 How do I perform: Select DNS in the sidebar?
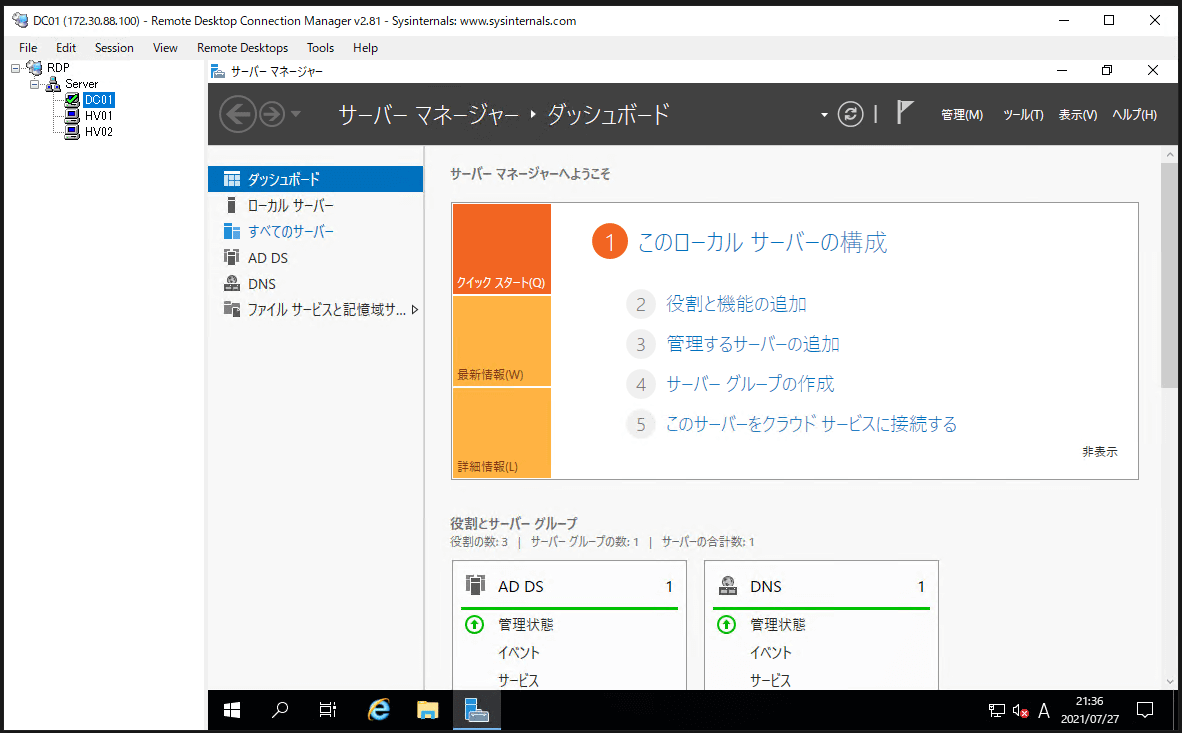pyautogui.click(x=315, y=284)
